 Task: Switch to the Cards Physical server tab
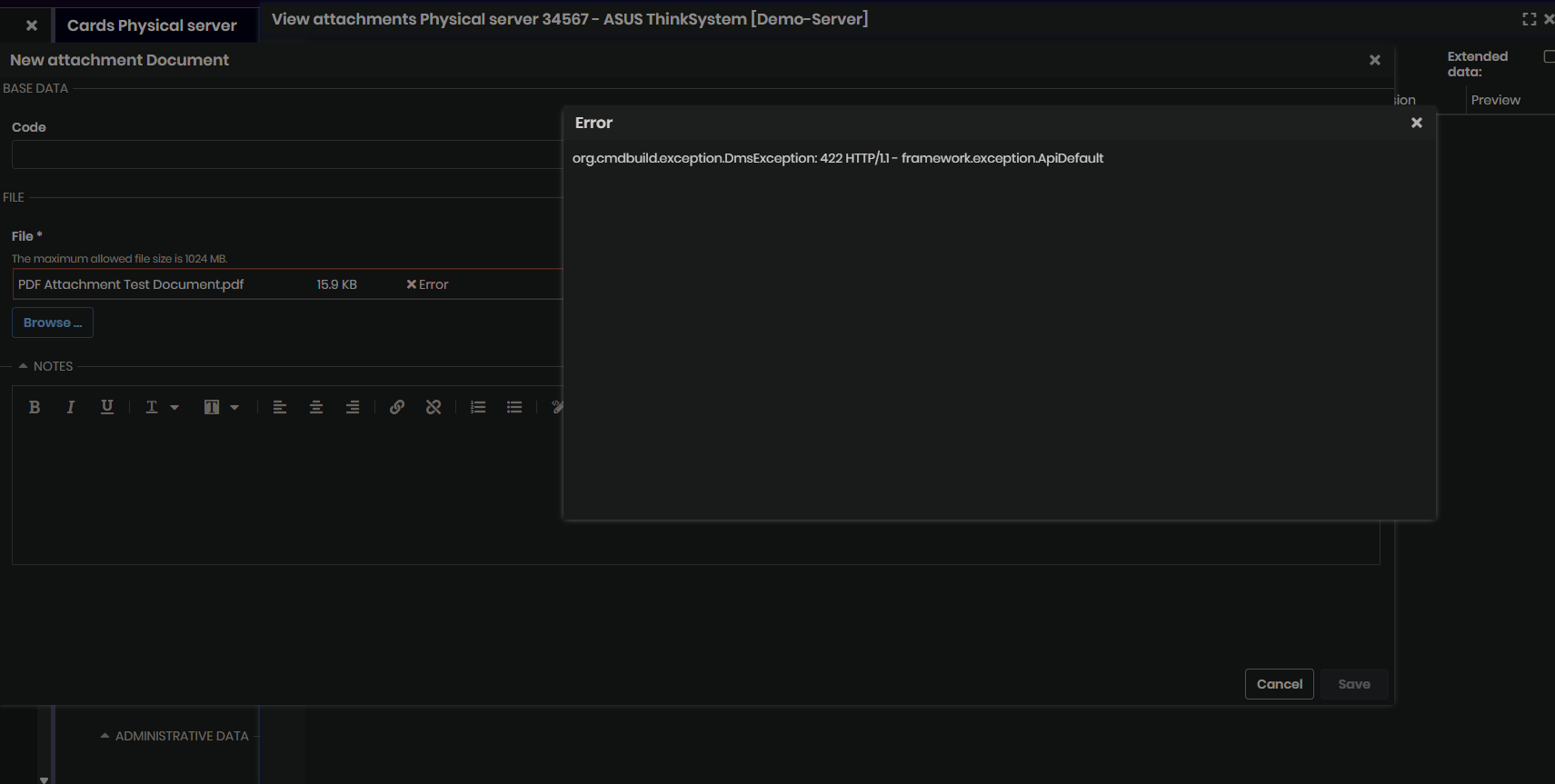(x=152, y=25)
